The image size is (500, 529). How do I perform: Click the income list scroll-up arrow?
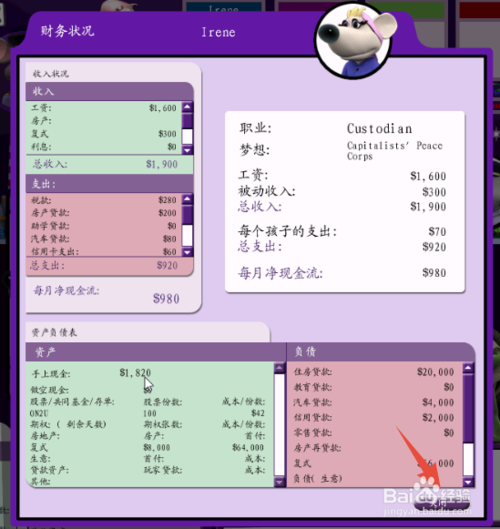[187, 107]
